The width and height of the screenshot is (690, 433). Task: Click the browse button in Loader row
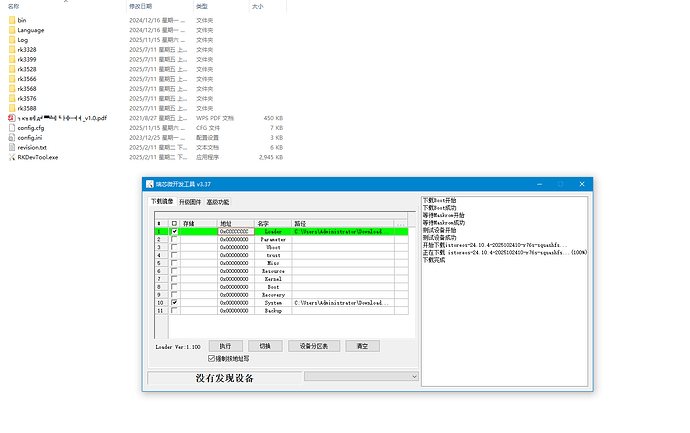[401, 232]
